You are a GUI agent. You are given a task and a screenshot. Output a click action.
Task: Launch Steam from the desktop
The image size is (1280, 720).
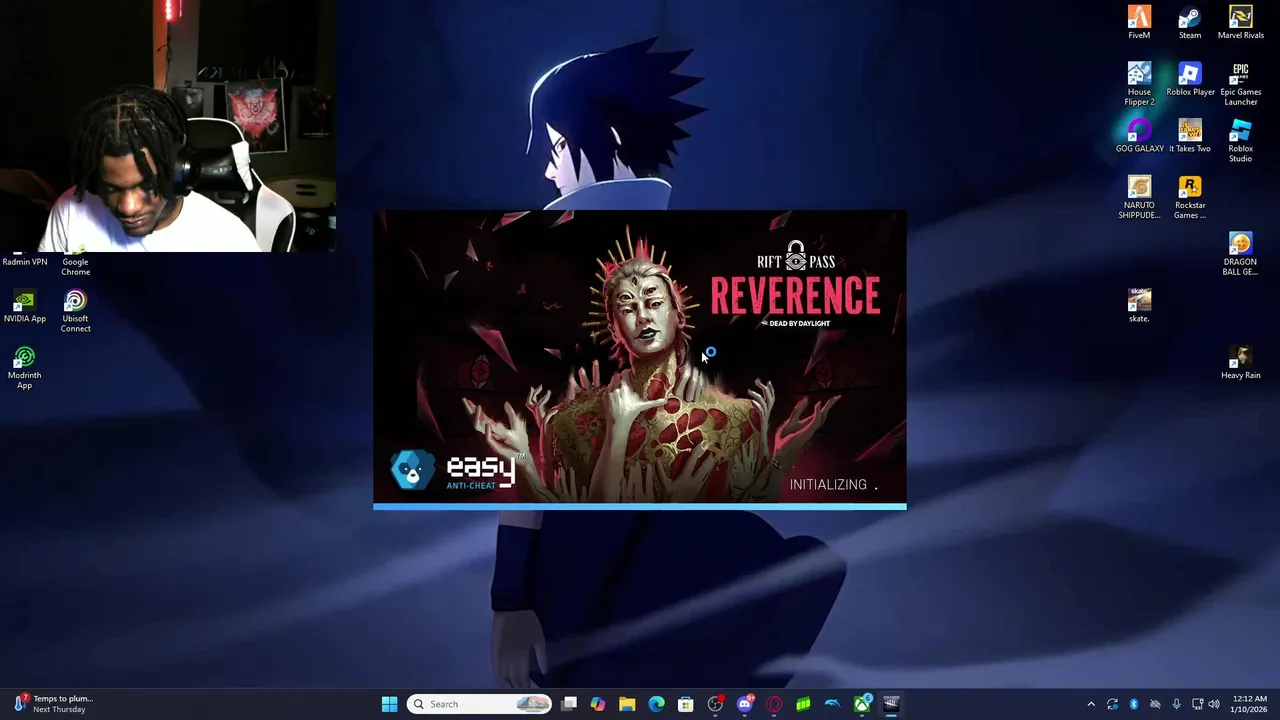(1190, 22)
